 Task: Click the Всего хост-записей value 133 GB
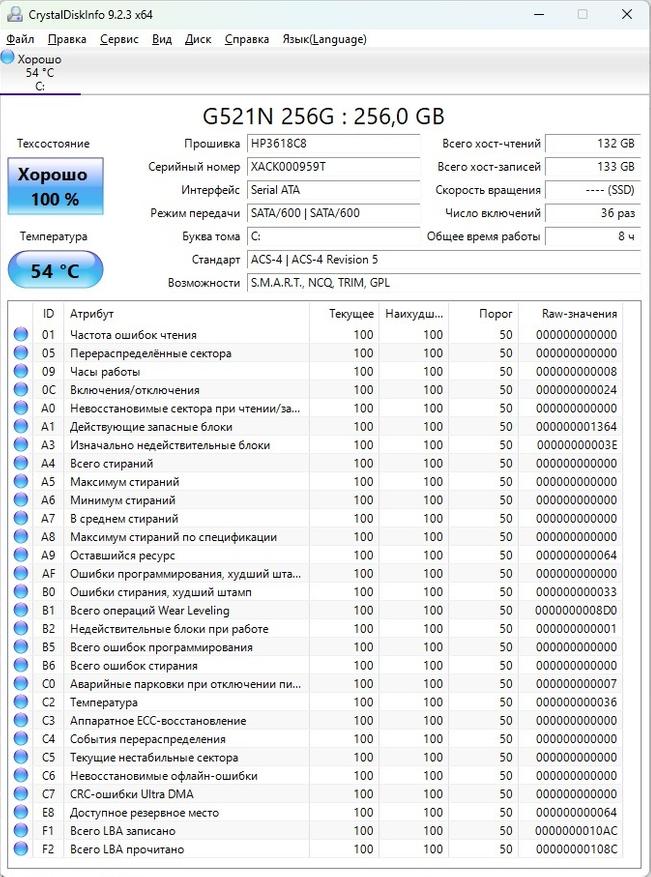[593, 167]
